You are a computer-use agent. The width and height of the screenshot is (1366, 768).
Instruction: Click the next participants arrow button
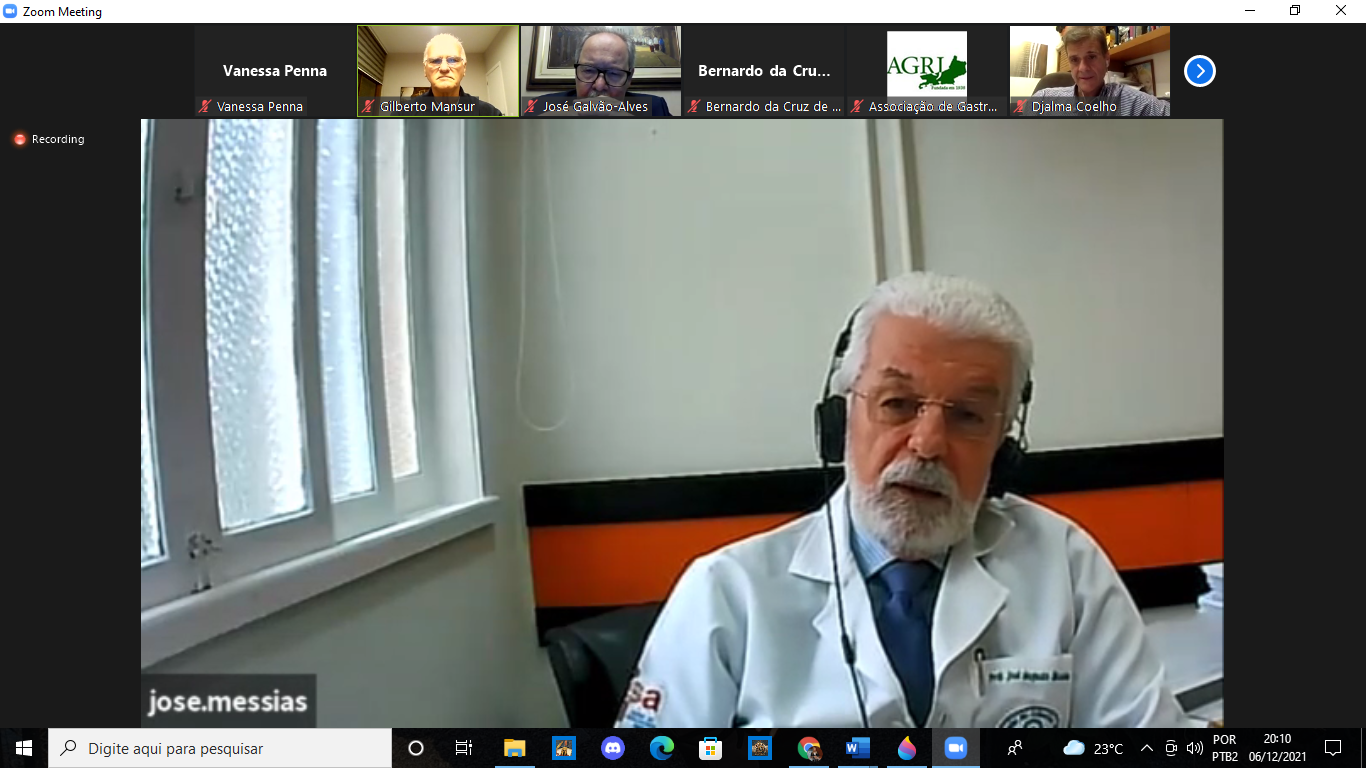[1199, 71]
